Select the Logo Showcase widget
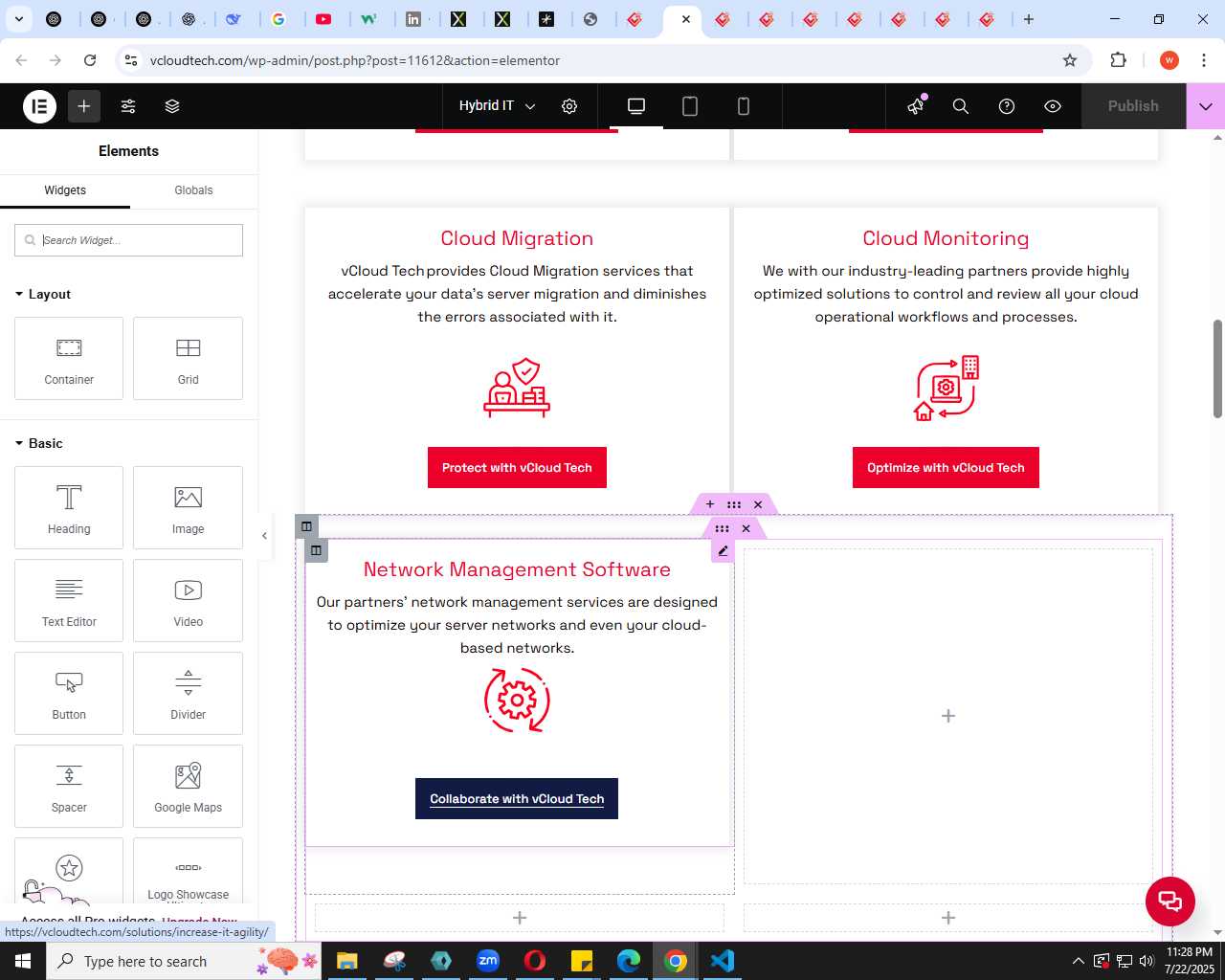The height and width of the screenshot is (980, 1225). [188, 871]
